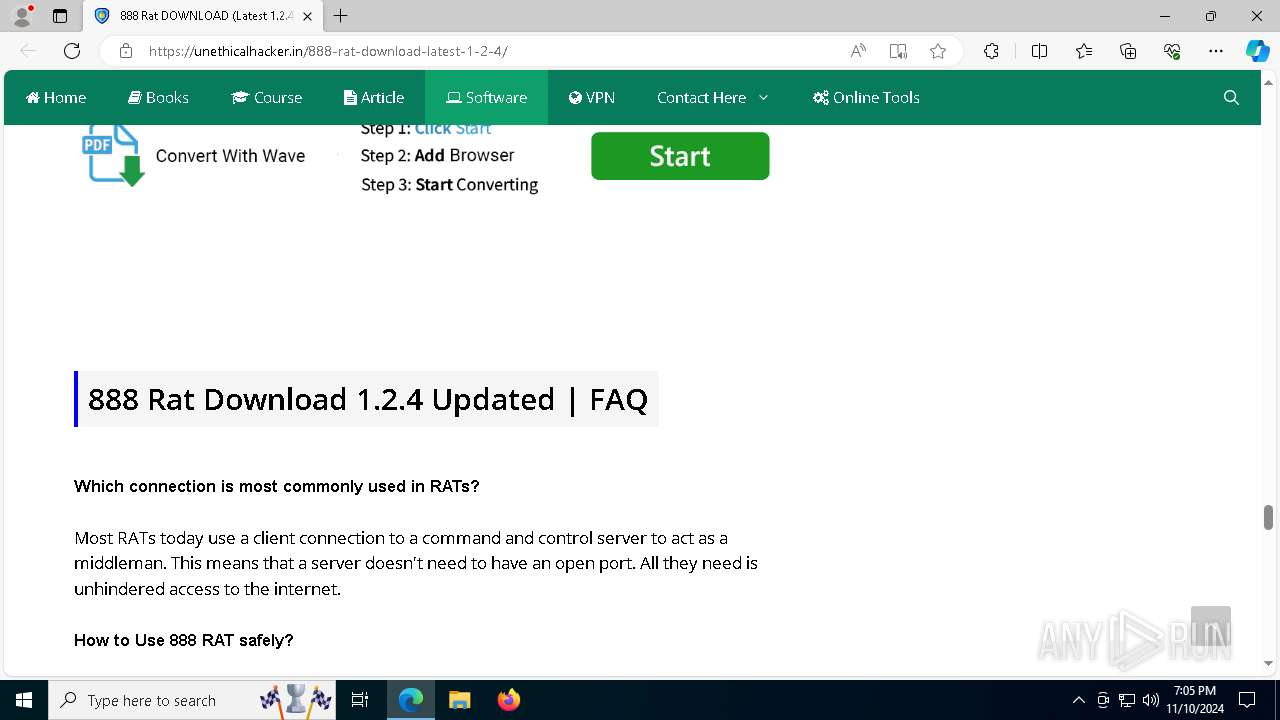Click the scroll-to-top button
This screenshot has height=720, width=1280.
coord(1210,626)
